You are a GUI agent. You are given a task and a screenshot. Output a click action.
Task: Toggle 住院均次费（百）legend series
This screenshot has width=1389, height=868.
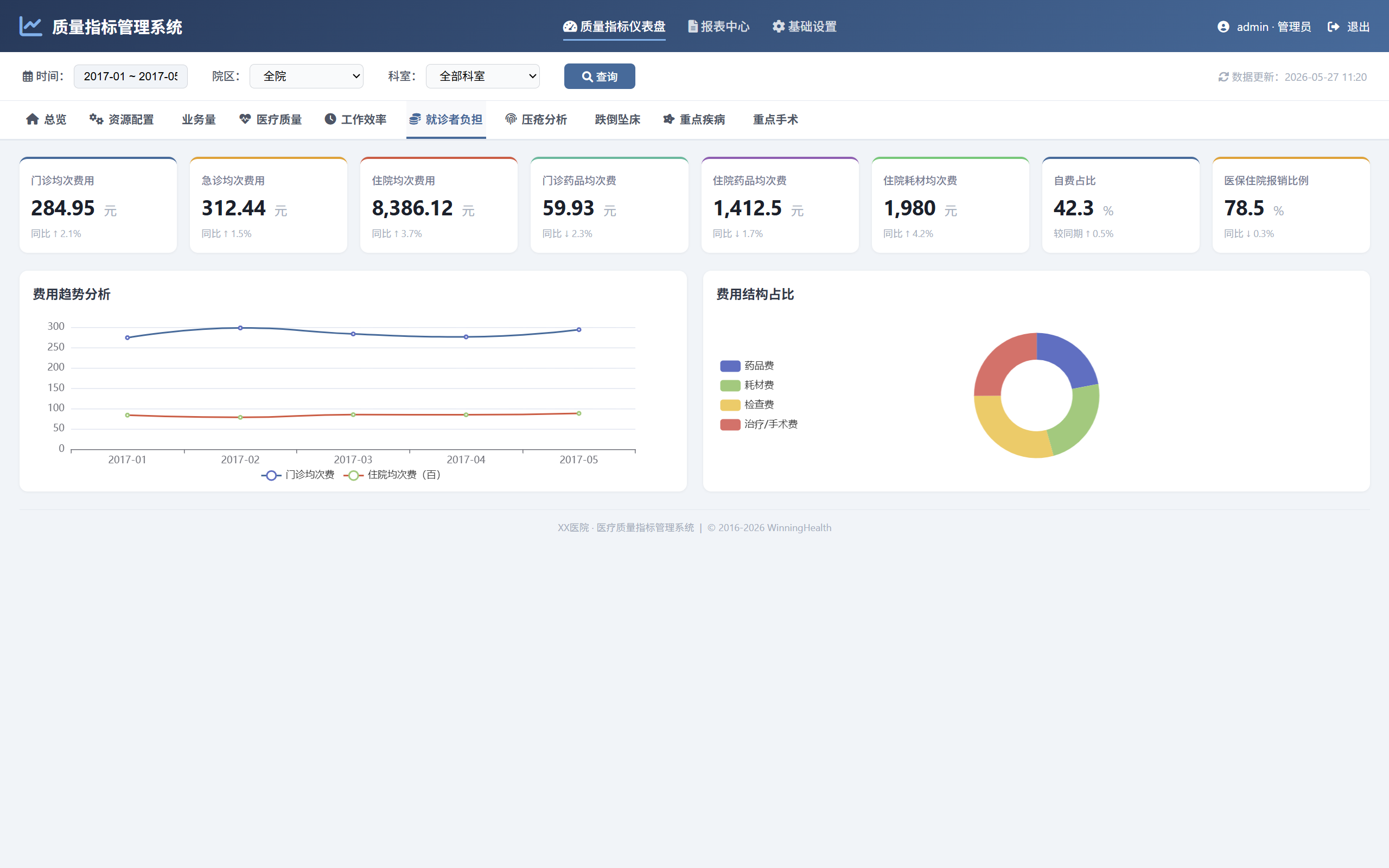click(393, 475)
